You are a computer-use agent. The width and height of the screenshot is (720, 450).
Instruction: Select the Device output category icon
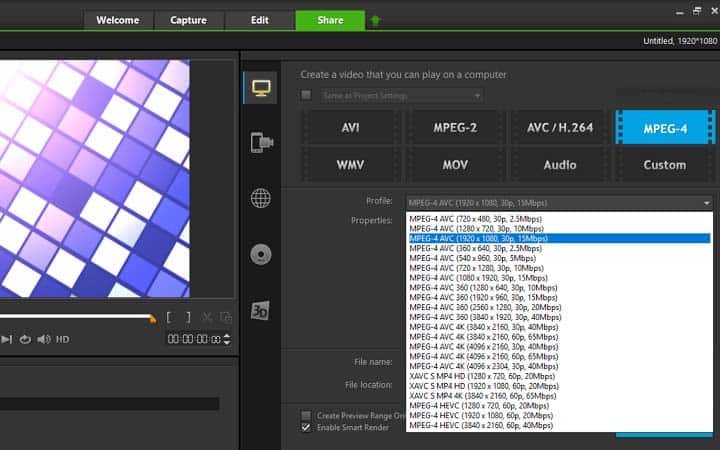click(x=262, y=142)
